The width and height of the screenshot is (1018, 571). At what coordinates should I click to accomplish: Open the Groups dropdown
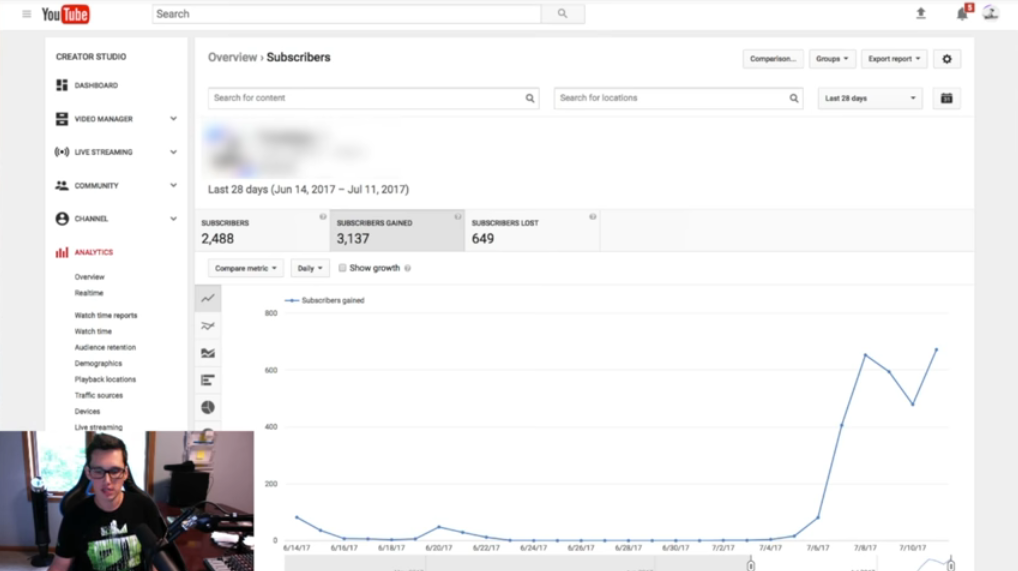[832, 59]
